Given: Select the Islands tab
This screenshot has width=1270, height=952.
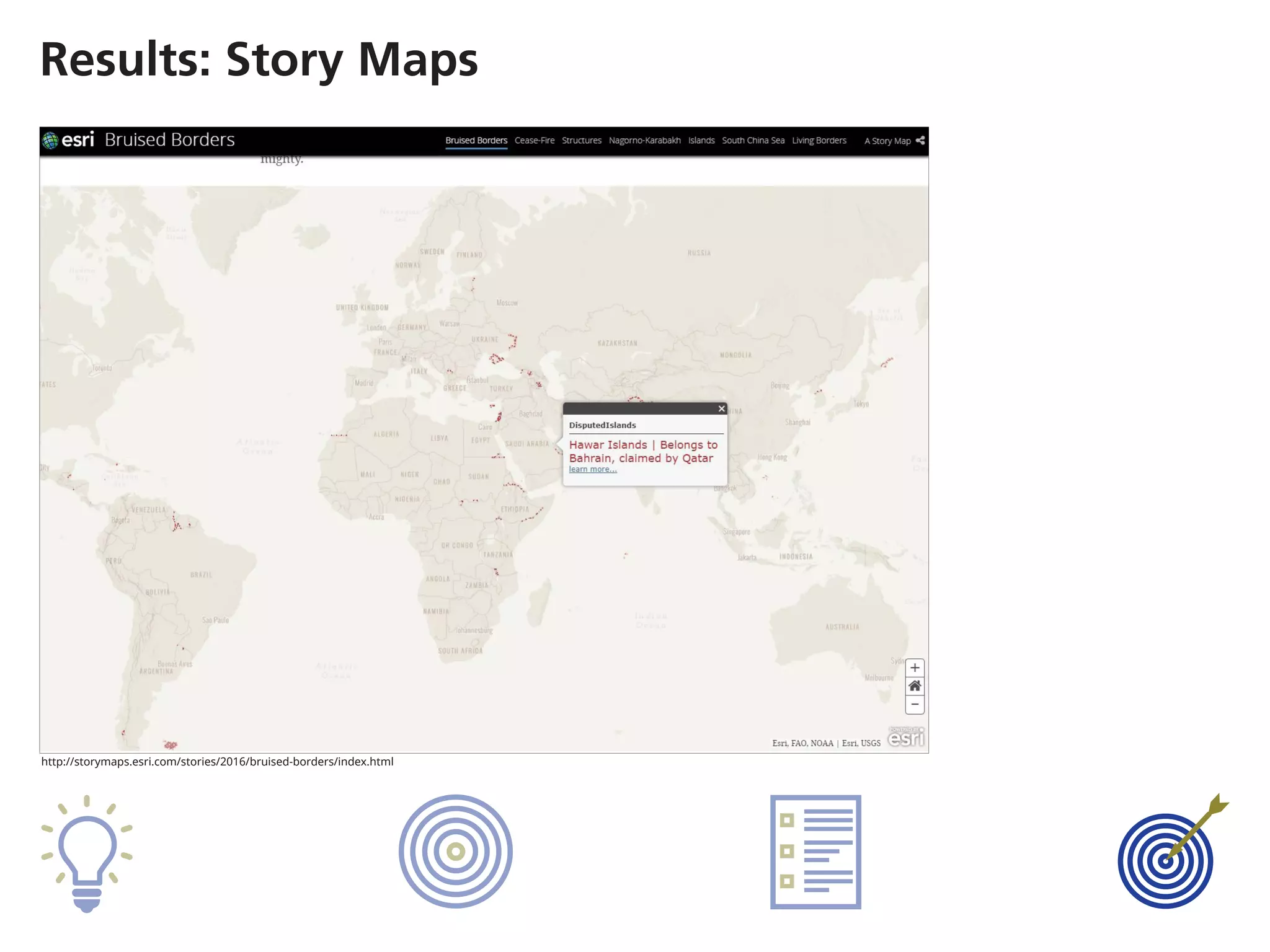Looking at the screenshot, I should (701, 141).
